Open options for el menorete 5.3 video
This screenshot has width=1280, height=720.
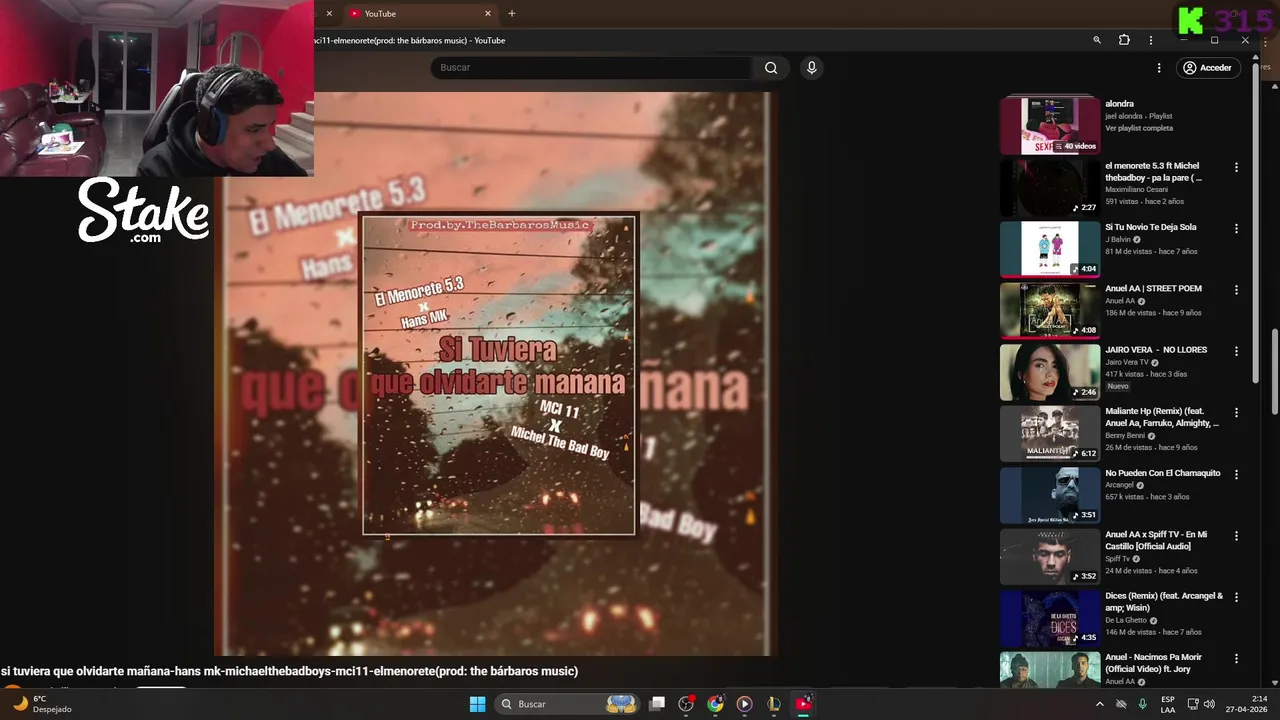click(x=1236, y=168)
